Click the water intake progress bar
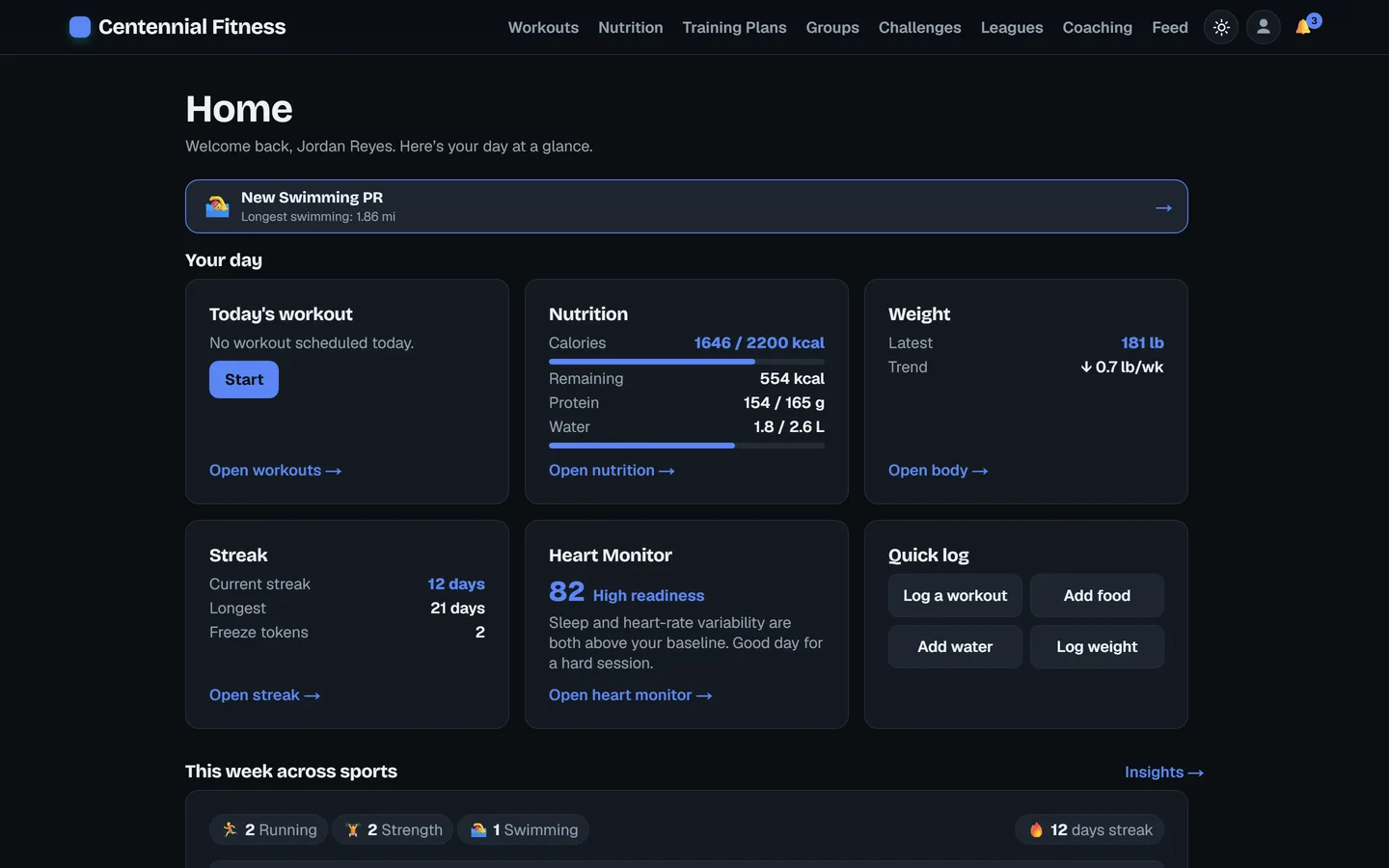 (687, 446)
